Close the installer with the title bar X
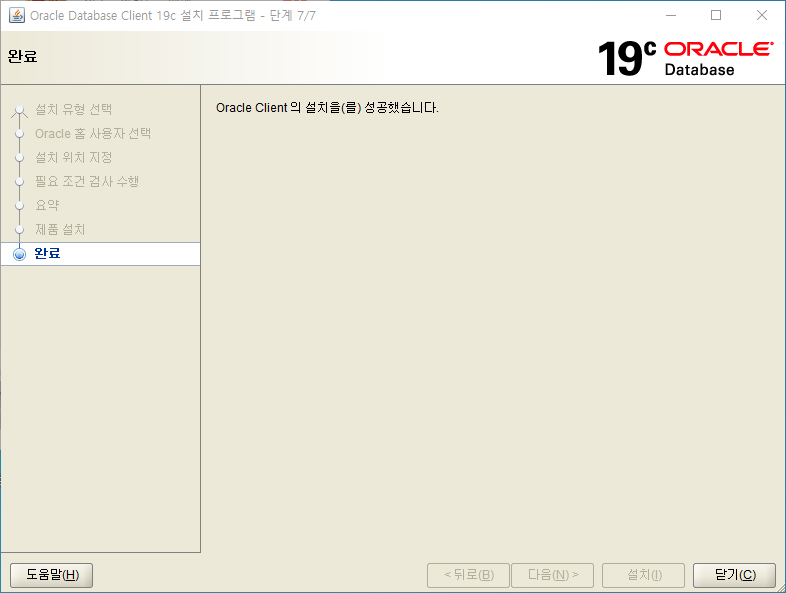The image size is (786, 593). 762,16
